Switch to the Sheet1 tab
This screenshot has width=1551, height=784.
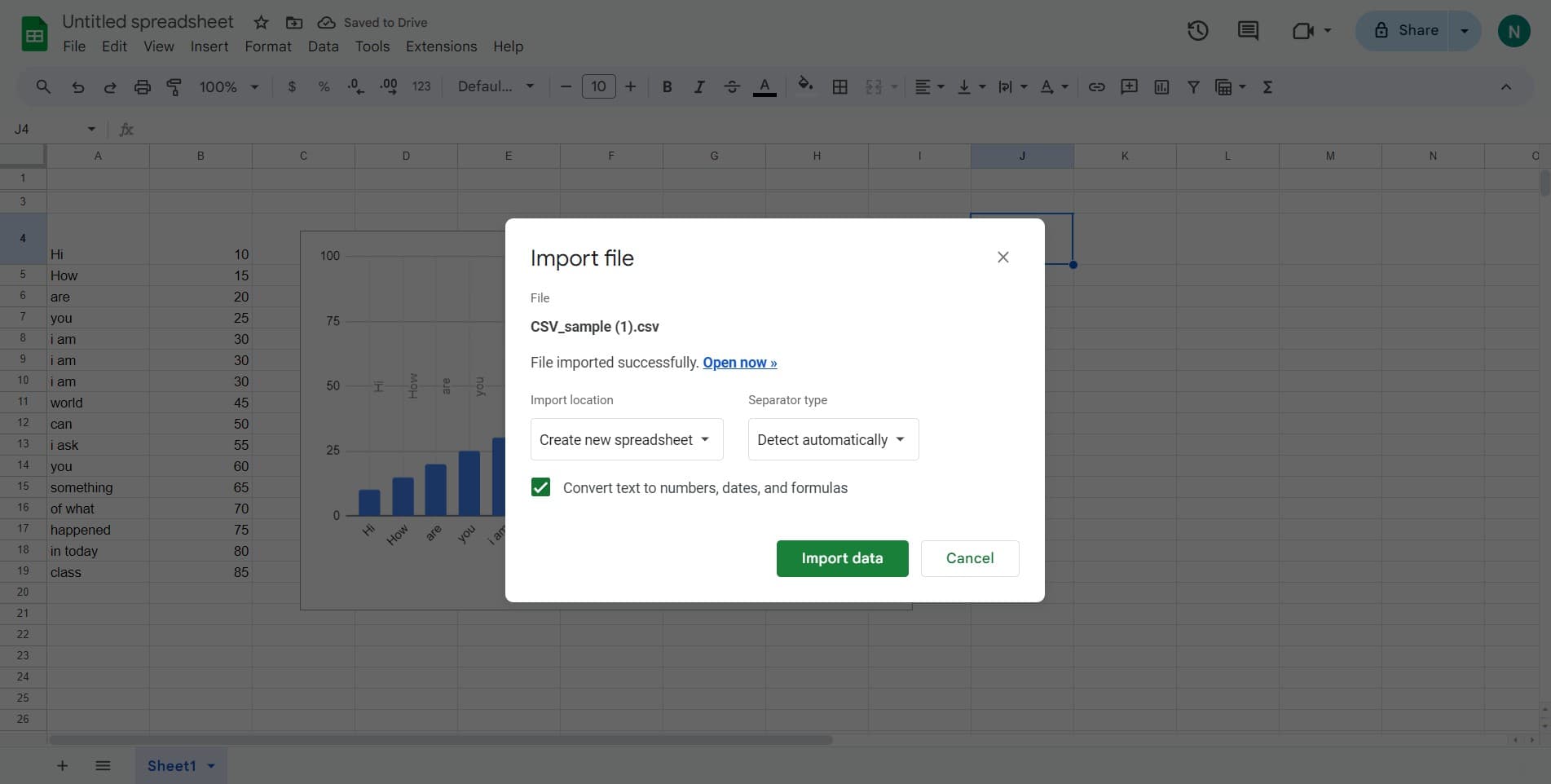pos(172,765)
